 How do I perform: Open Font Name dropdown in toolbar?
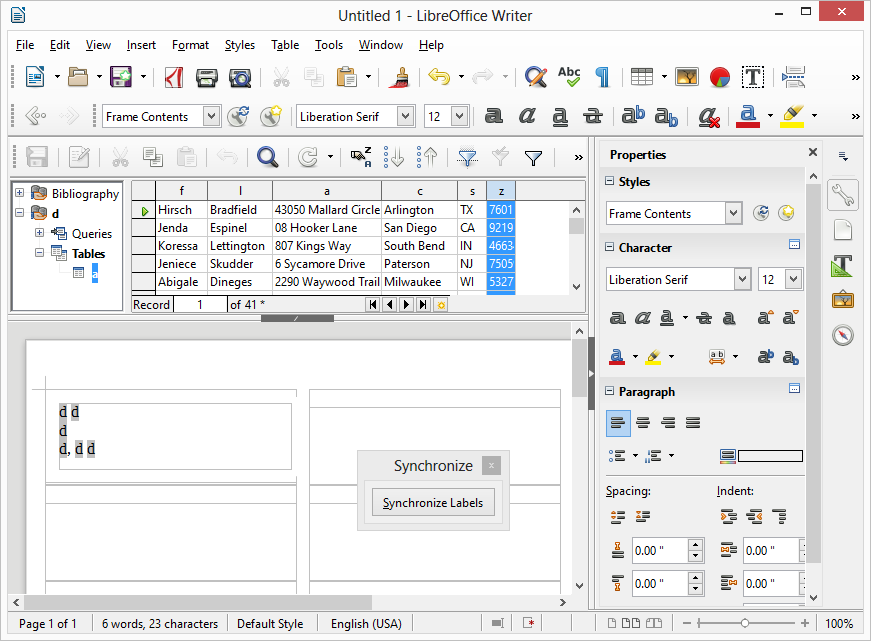[x=406, y=116]
